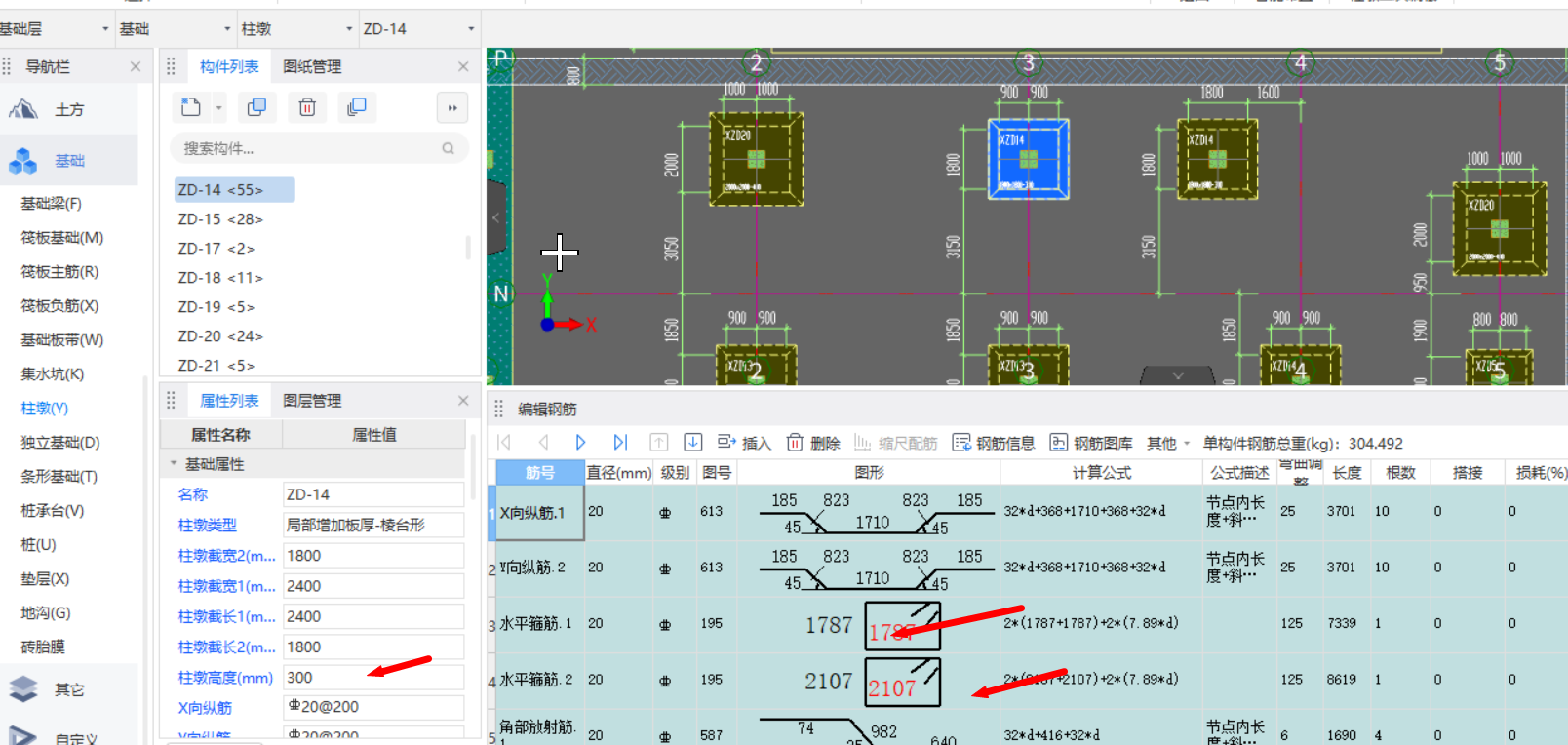The height and width of the screenshot is (745, 1568).
Task: Collapse the 基础属性 property group
Action: 174,464
